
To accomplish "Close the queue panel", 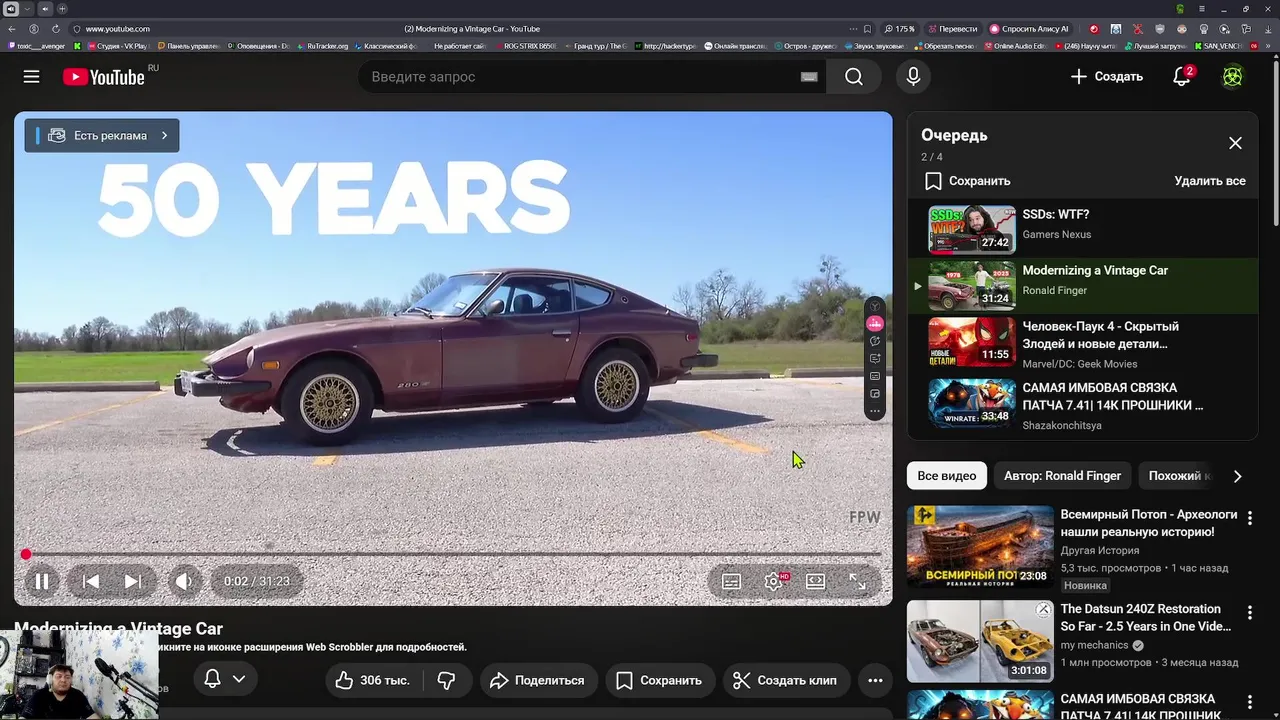I will (1235, 143).
